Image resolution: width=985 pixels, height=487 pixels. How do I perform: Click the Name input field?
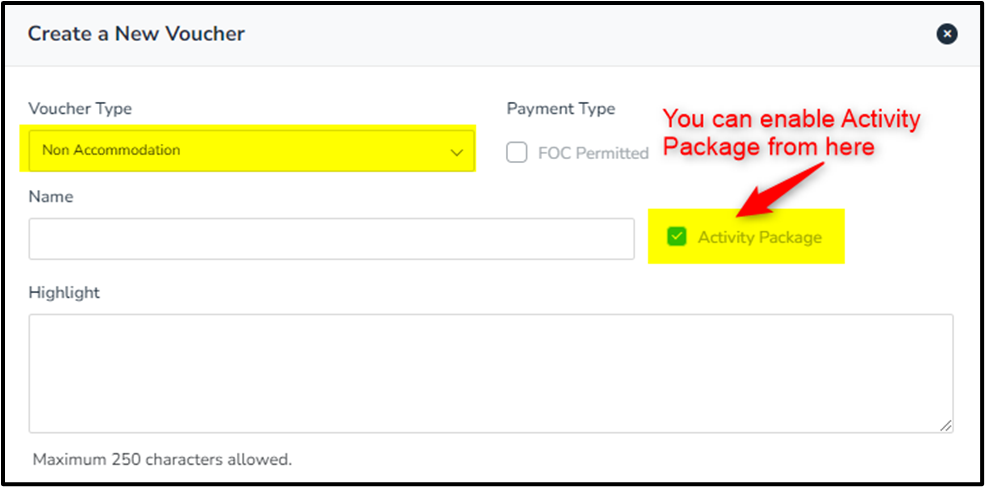click(331, 239)
